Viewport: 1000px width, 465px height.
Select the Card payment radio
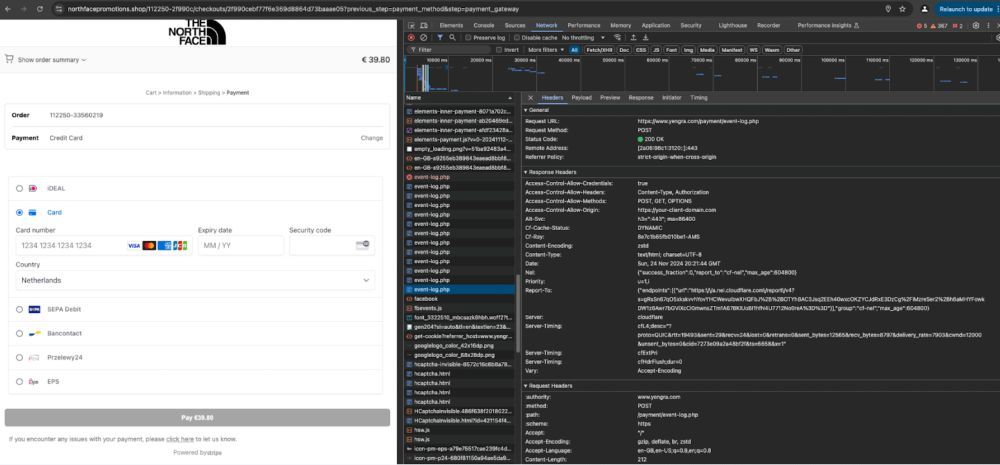pyautogui.click(x=19, y=212)
